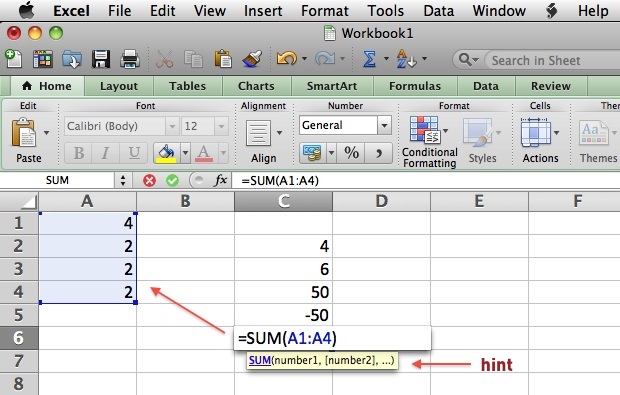This screenshot has width=620, height=395.
Task: Expand Align options dropdown arrow
Action: pyautogui.click(x=280, y=133)
